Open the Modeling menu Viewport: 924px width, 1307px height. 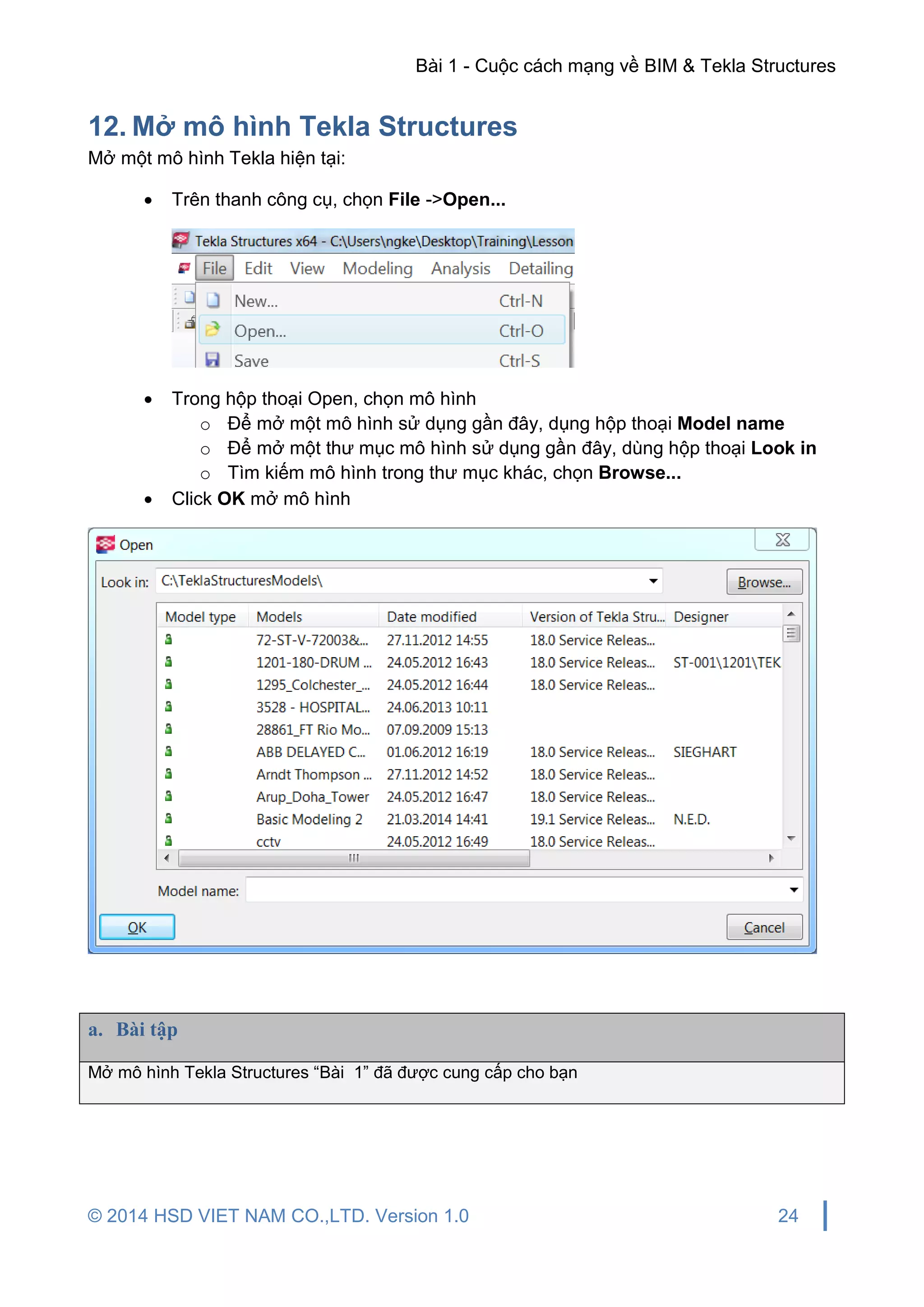click(x=377, y=268)
